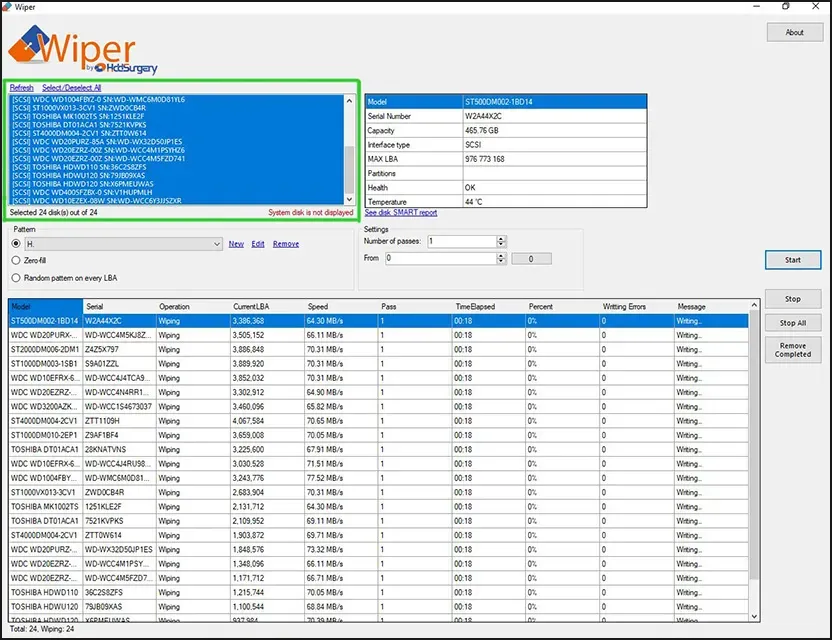This screenshot has width=832, height=640.
Task: Click the About button
Action: (794, 32)
